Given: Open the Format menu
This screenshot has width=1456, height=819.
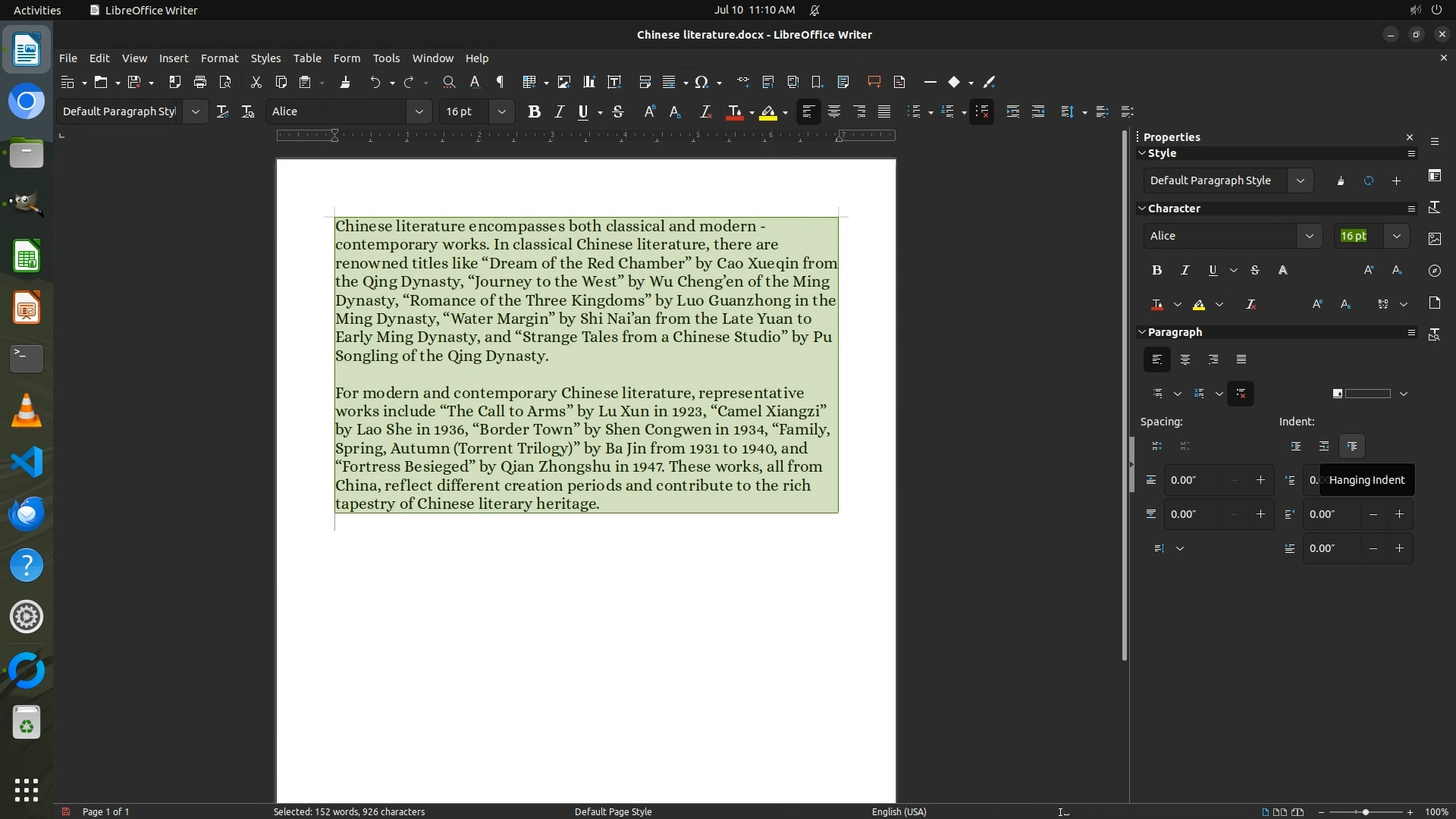Looking at the screenshot, I should tap(219, 58).
